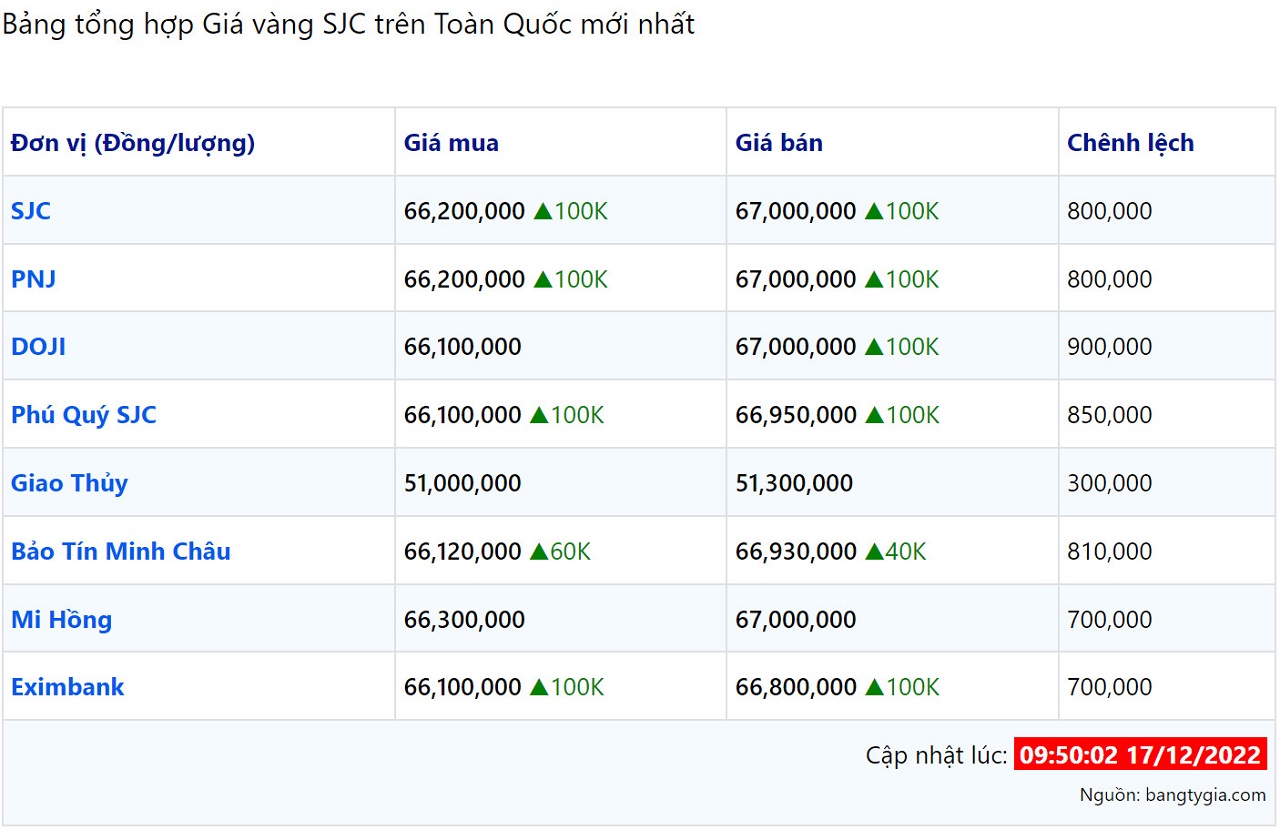Open the Giao Thủy link
The width and height of the screenshot is (1280, 830).
point(70,483)
